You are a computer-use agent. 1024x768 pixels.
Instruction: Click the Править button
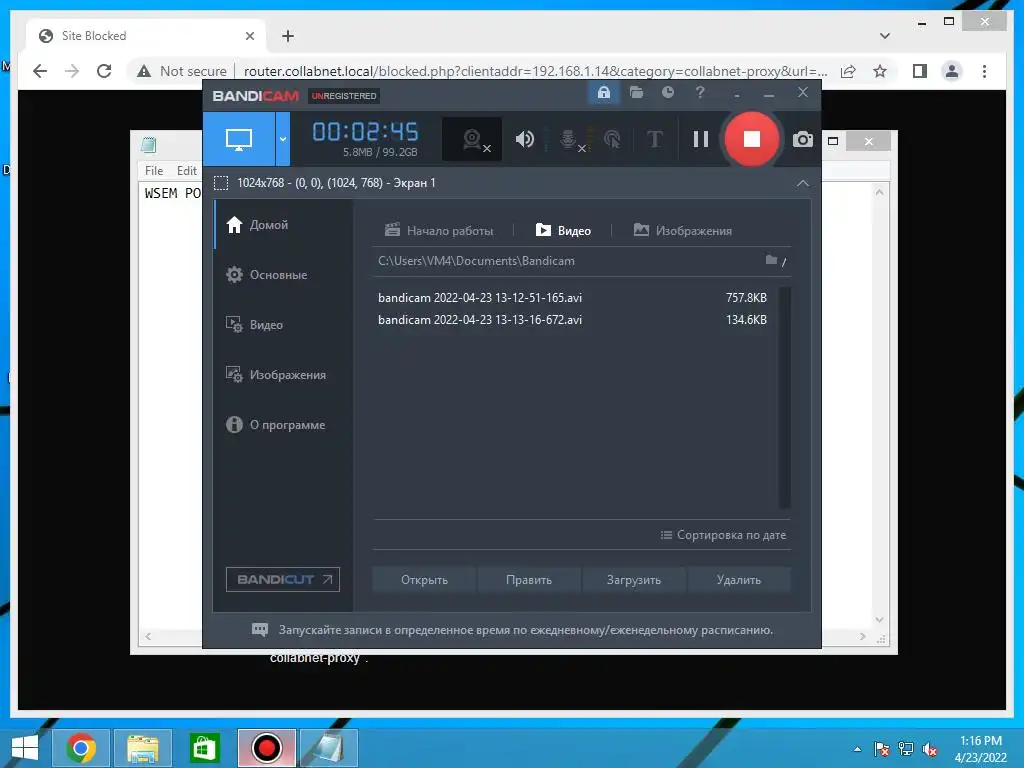pyautogui.click(x=529, y=580)
